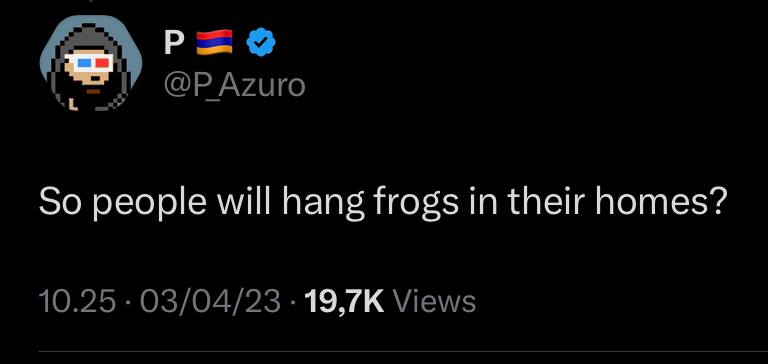This screenshot has width=768, height=364.
Task: Click the 03/04/23 date link
Action: [211, 300]
